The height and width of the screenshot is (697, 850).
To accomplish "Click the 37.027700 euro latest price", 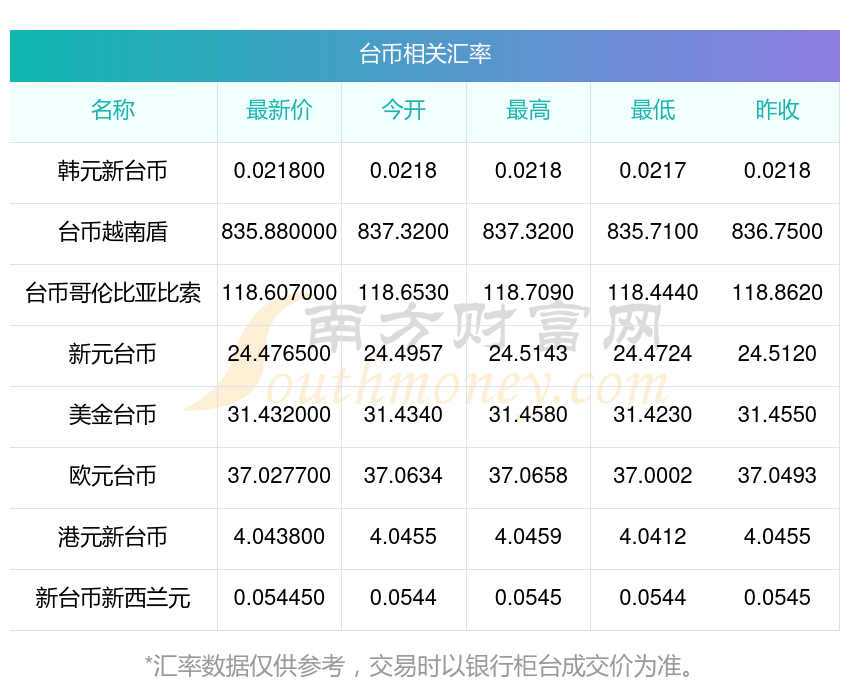I will (x=279, y=476).
